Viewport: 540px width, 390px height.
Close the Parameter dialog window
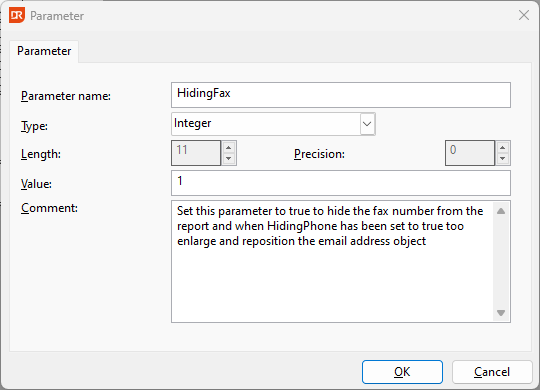tap(524, 15)
